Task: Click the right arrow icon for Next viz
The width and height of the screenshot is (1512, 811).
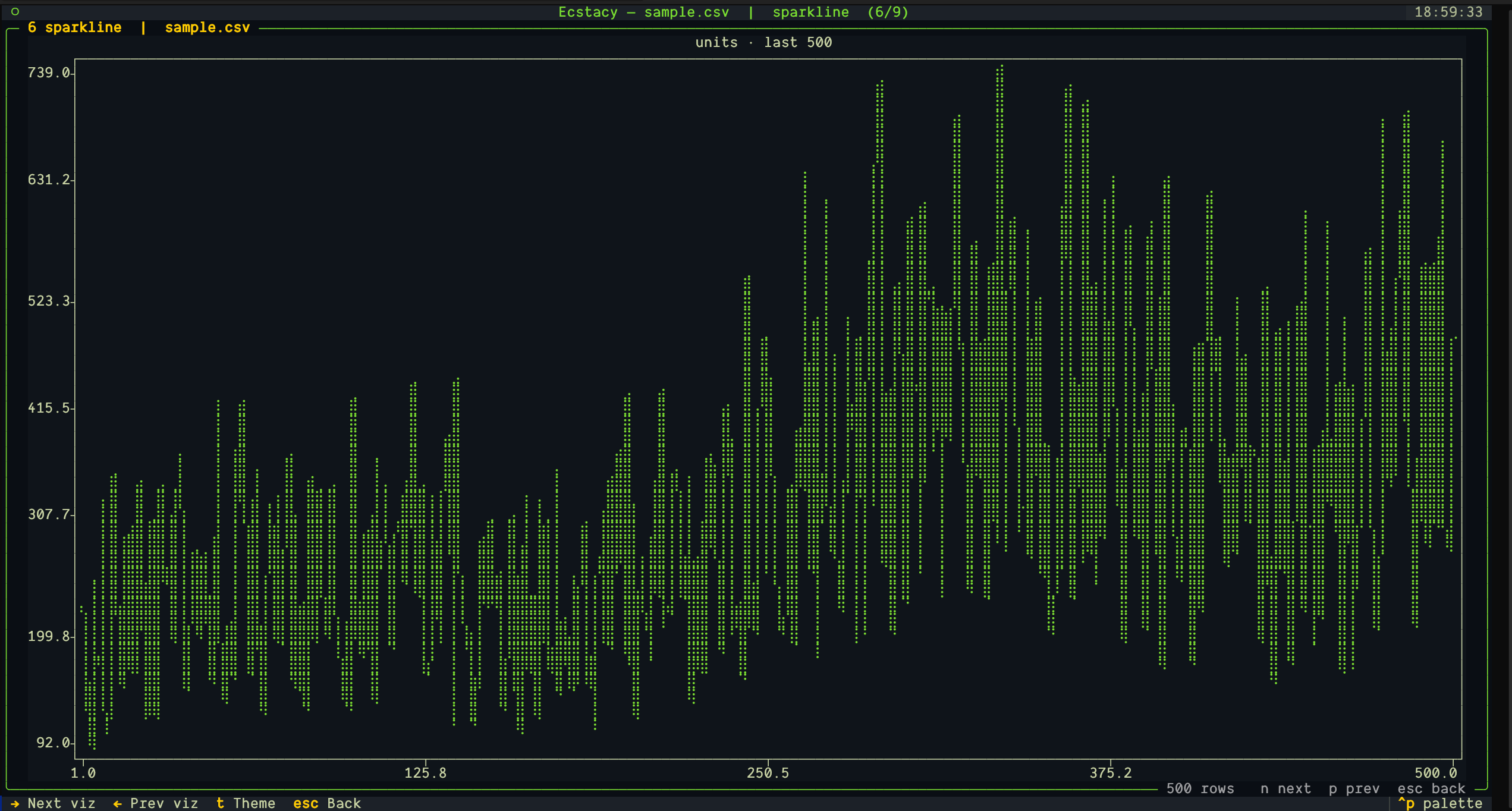Action: coord(15,803)
